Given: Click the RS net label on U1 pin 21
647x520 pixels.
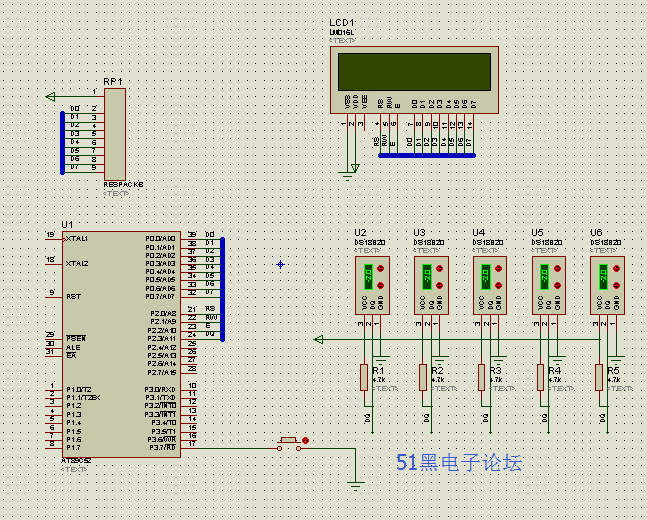Looking at the screenshot, I should pos(210,309).
